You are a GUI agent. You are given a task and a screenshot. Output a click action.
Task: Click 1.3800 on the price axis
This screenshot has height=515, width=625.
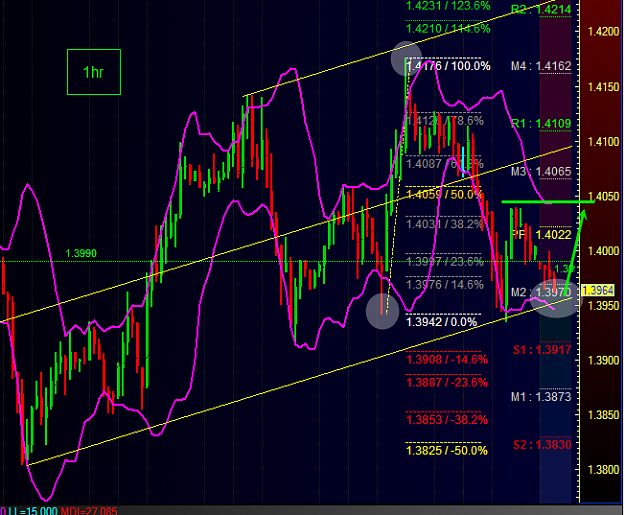603,470
